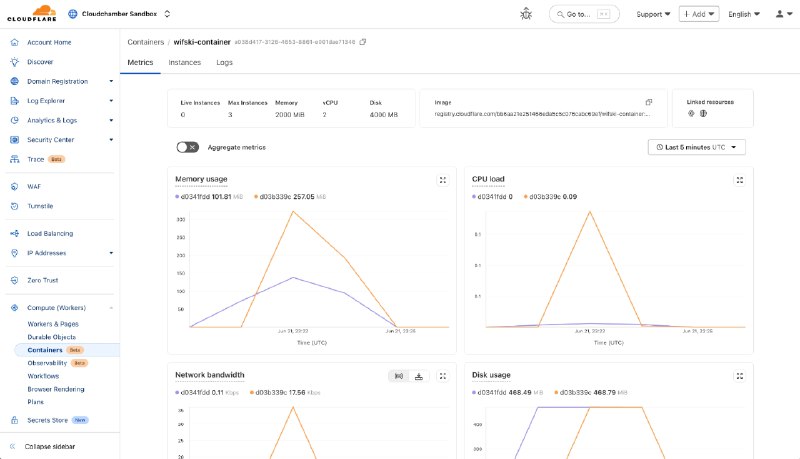Open the user account profile menu
The image size is (800, 459).
coord(784,14)
